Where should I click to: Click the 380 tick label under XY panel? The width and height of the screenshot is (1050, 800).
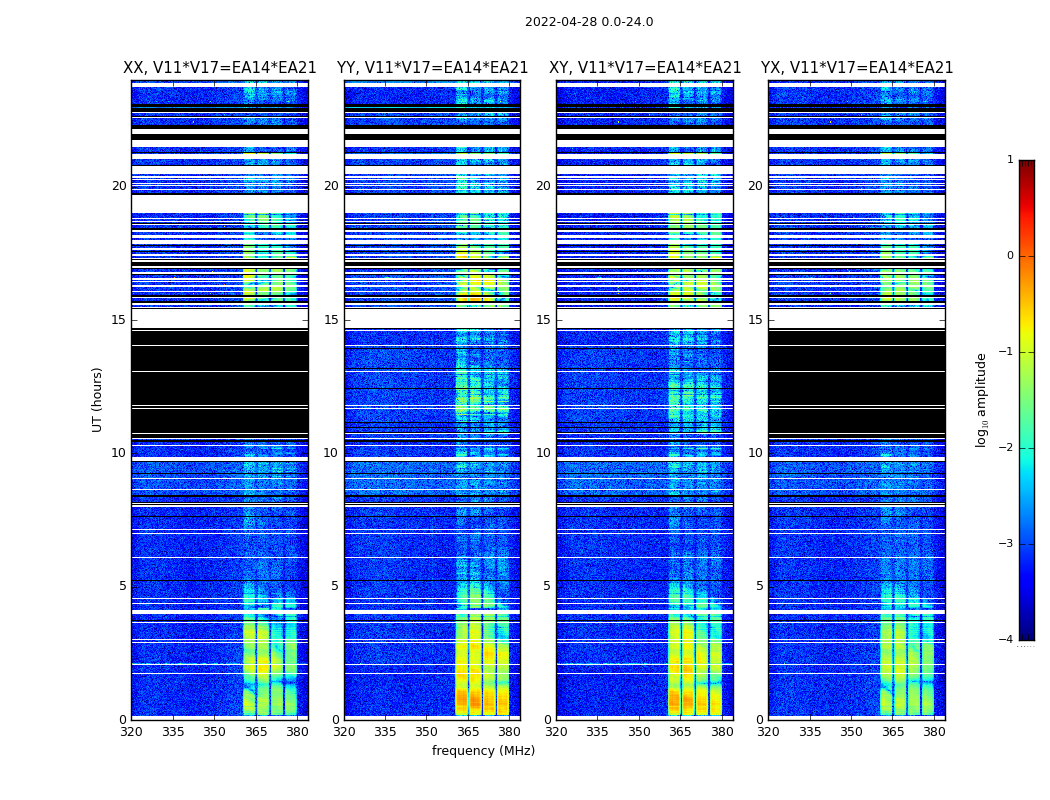tap(722, 731)
